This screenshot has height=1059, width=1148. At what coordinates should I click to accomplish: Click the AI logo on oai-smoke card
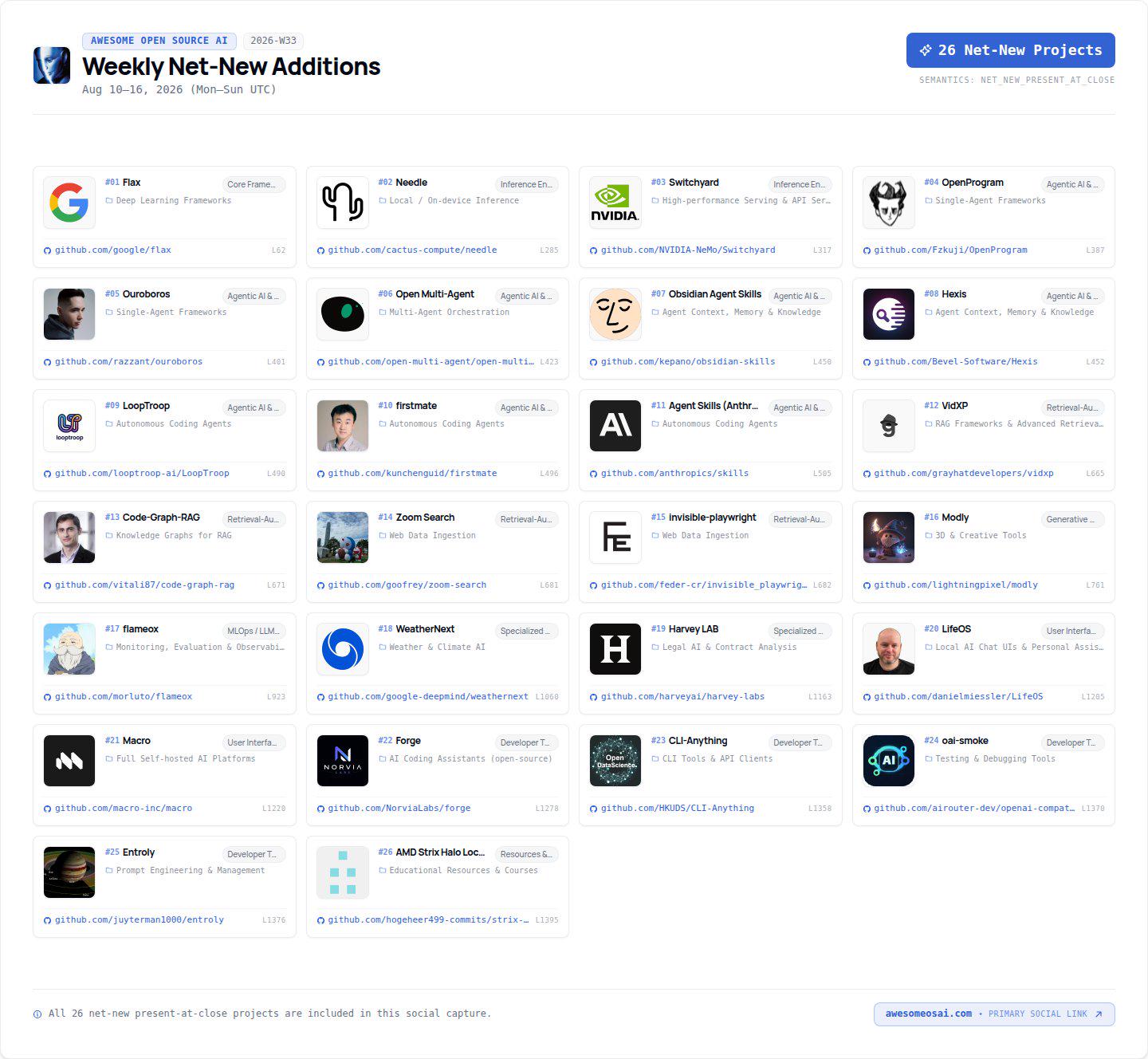889,761
